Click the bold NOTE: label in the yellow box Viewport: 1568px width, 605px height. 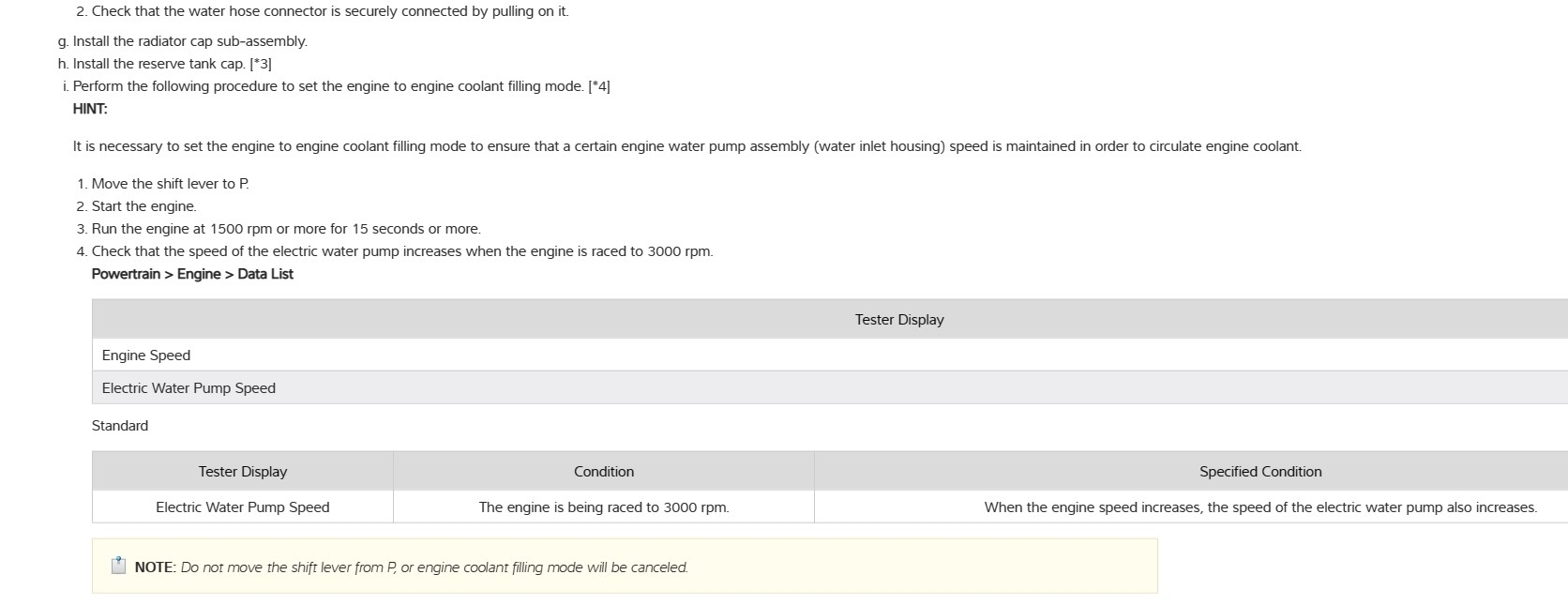point(155,567)
